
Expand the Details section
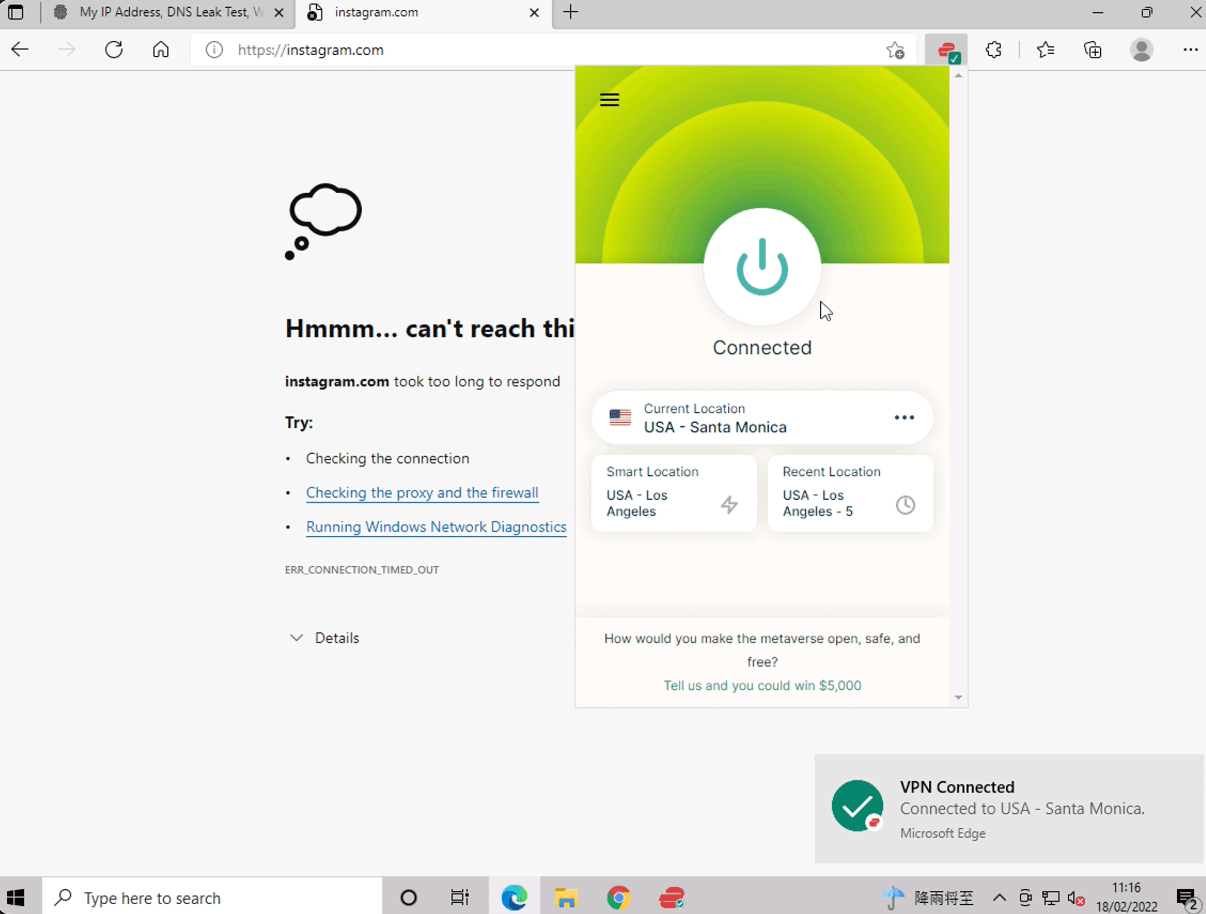tap(324, 638)
